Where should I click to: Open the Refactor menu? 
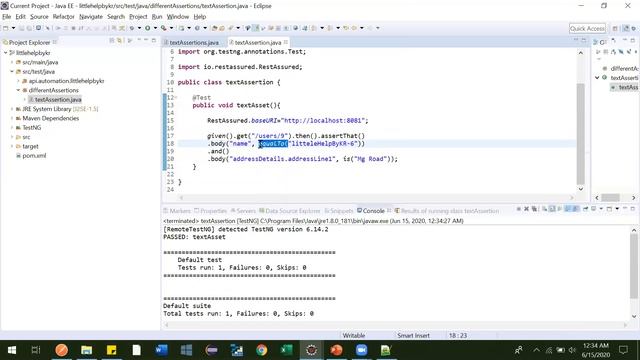click(x=63, y=17)
